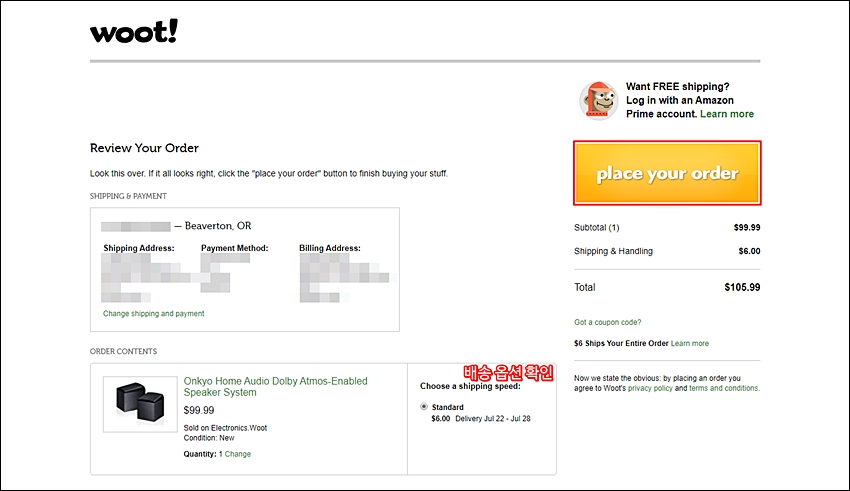Click the woot! logo
Screen dimensions: 850x491
pos(134,31)
